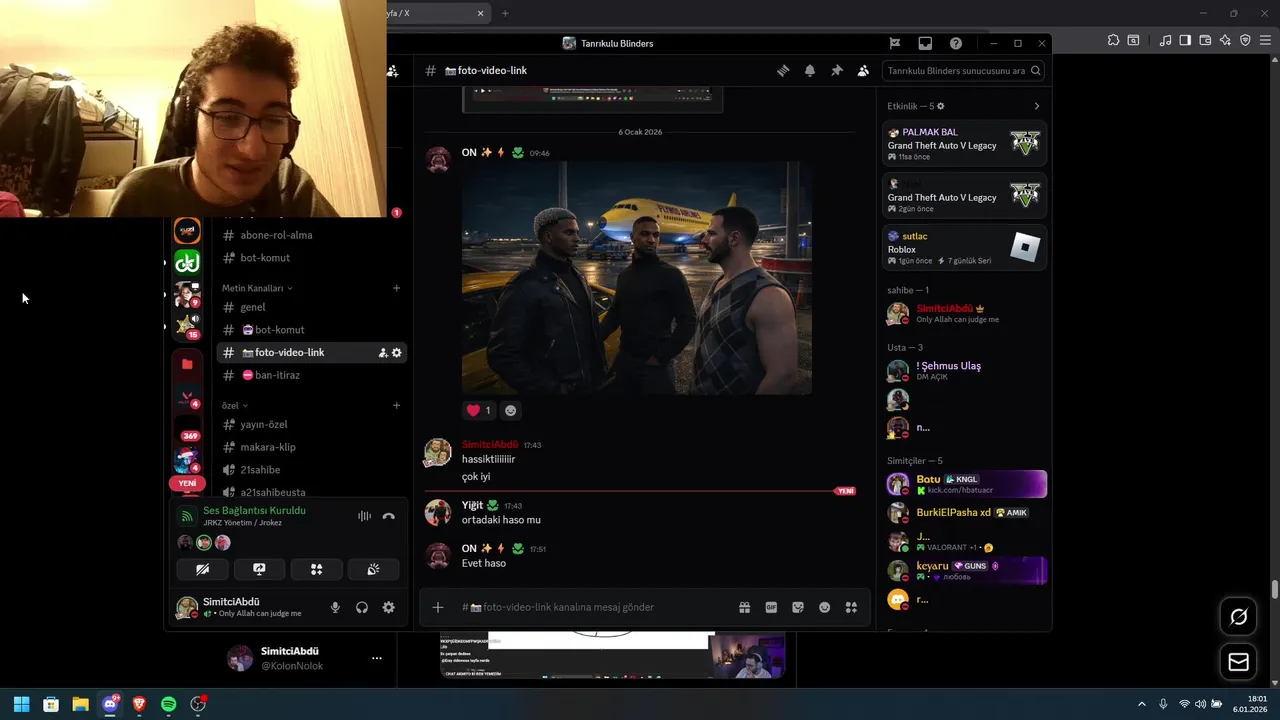Open the soundboard button
This screenshot has height=720, width=1280.
coord(373,569)
